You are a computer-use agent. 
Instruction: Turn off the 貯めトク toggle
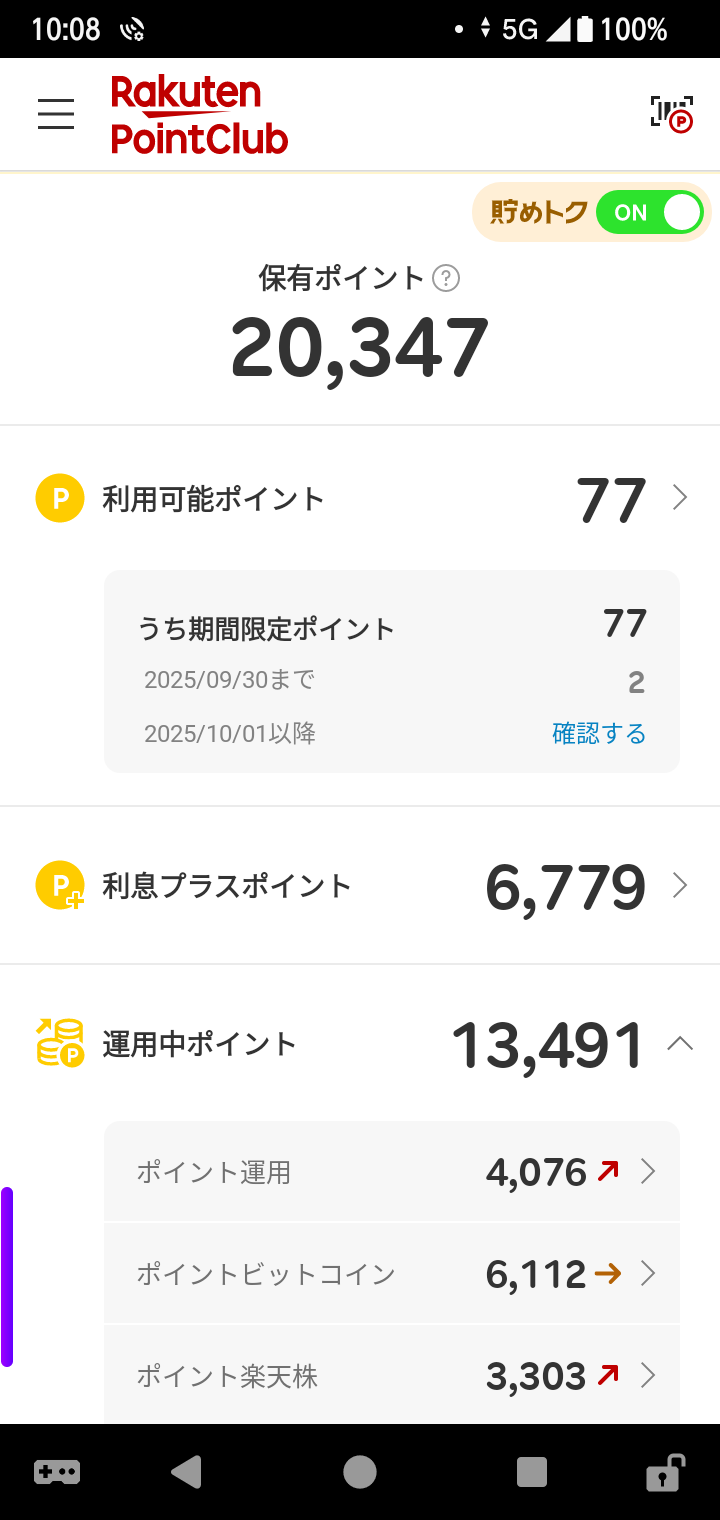point(650,212)
